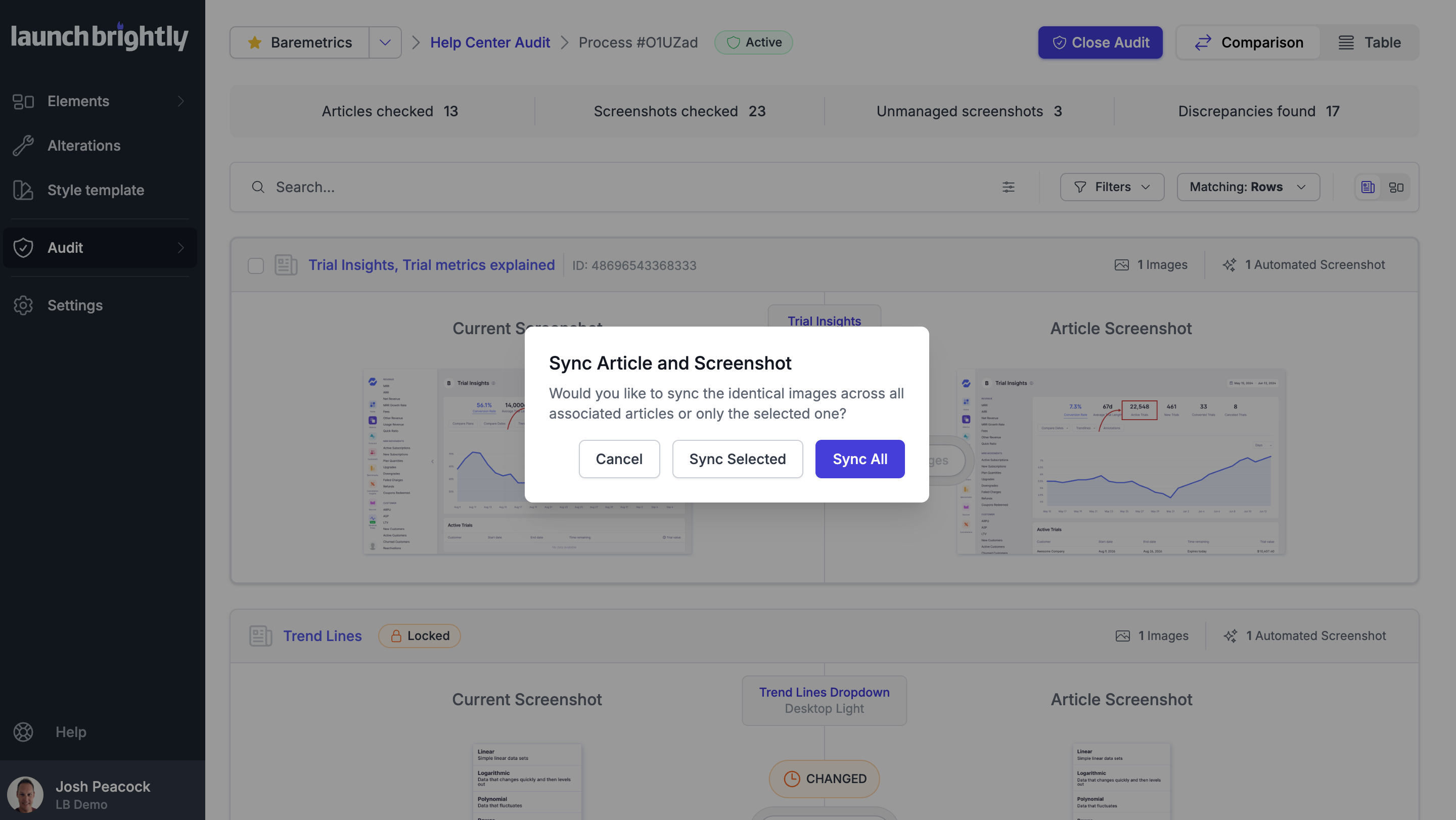This screenshot has width=1456, height=820.
Task: Expand the Elements chevron arrow
Action: 181,101
